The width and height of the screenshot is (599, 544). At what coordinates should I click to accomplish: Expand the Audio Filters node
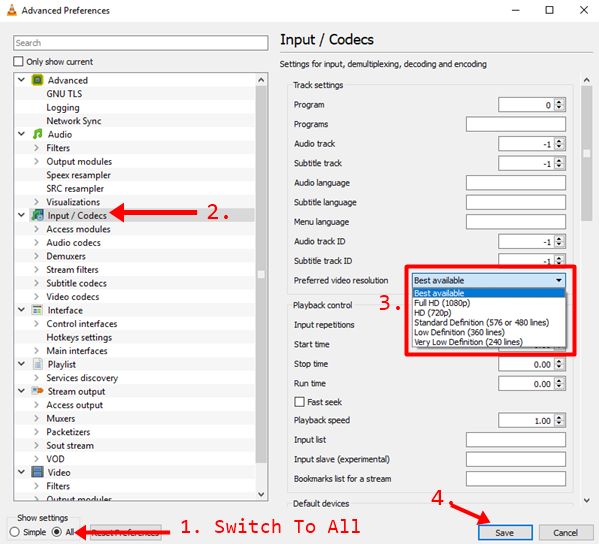tap(36, 147)
